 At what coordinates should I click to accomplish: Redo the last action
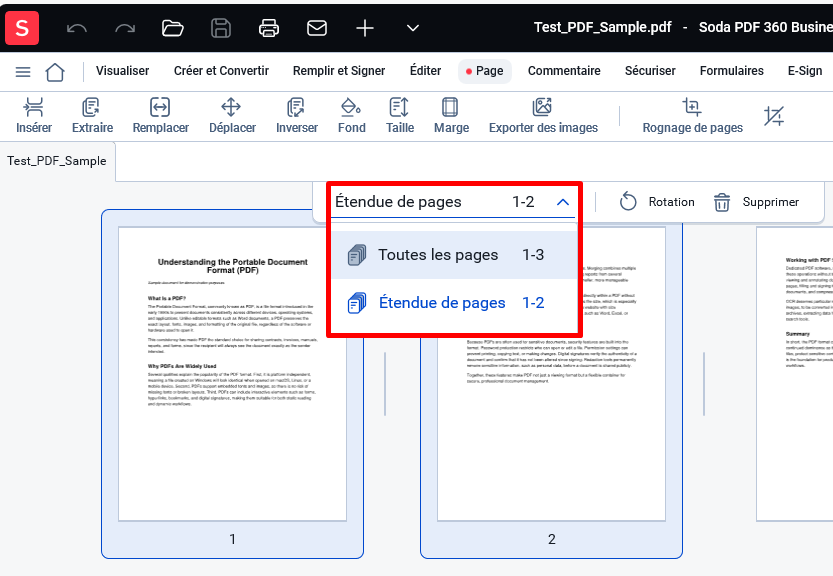point(125,28)
